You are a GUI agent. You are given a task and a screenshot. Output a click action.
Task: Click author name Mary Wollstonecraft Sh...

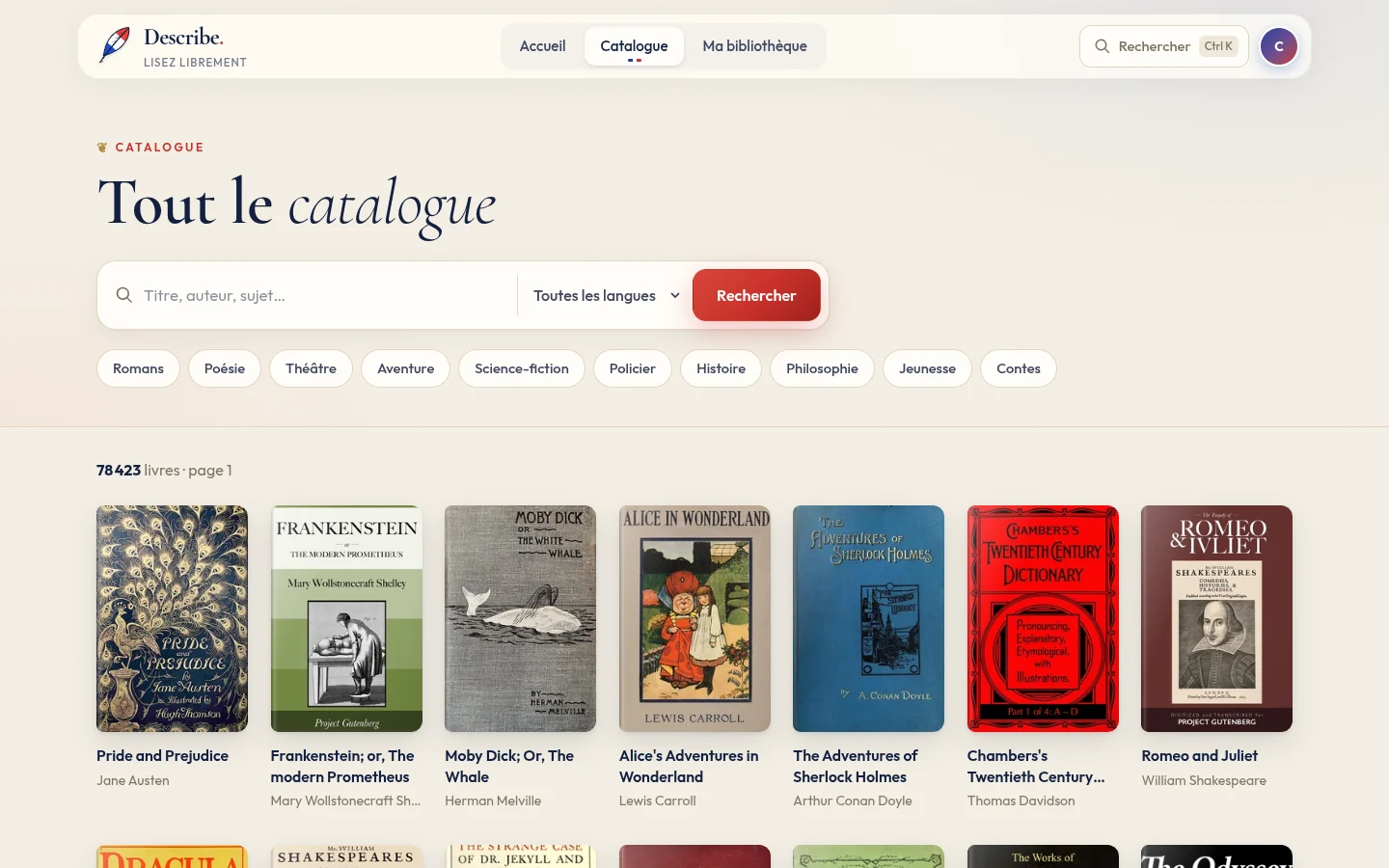point(345,800)
